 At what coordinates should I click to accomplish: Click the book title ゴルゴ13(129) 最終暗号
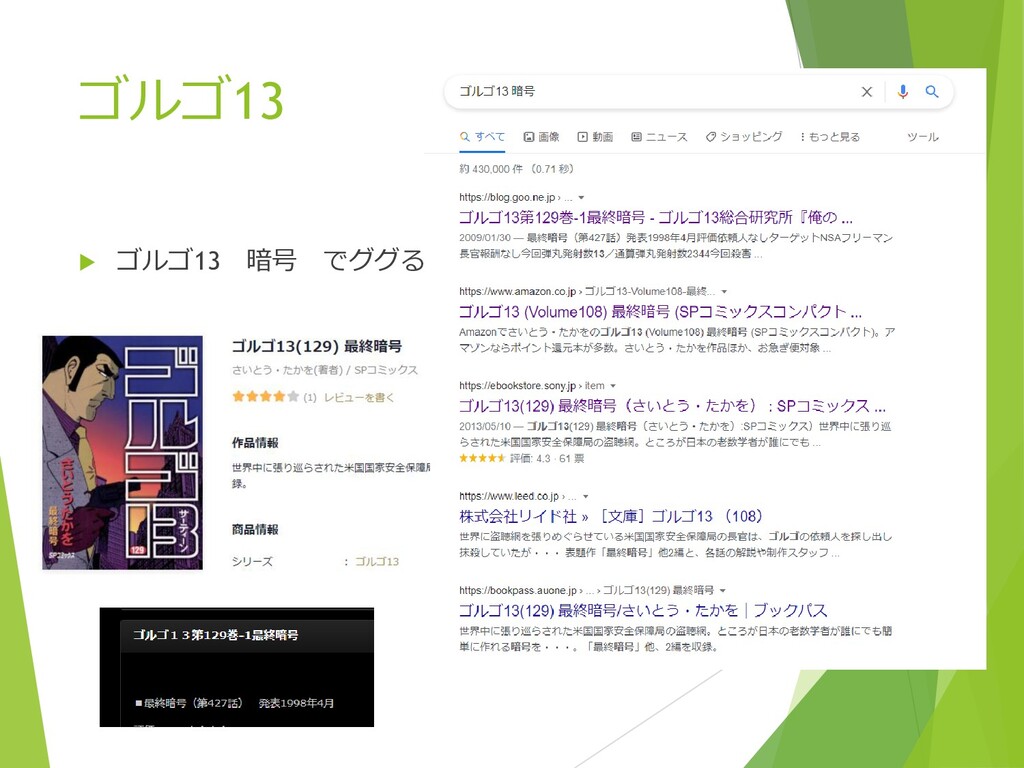(317, 346)
